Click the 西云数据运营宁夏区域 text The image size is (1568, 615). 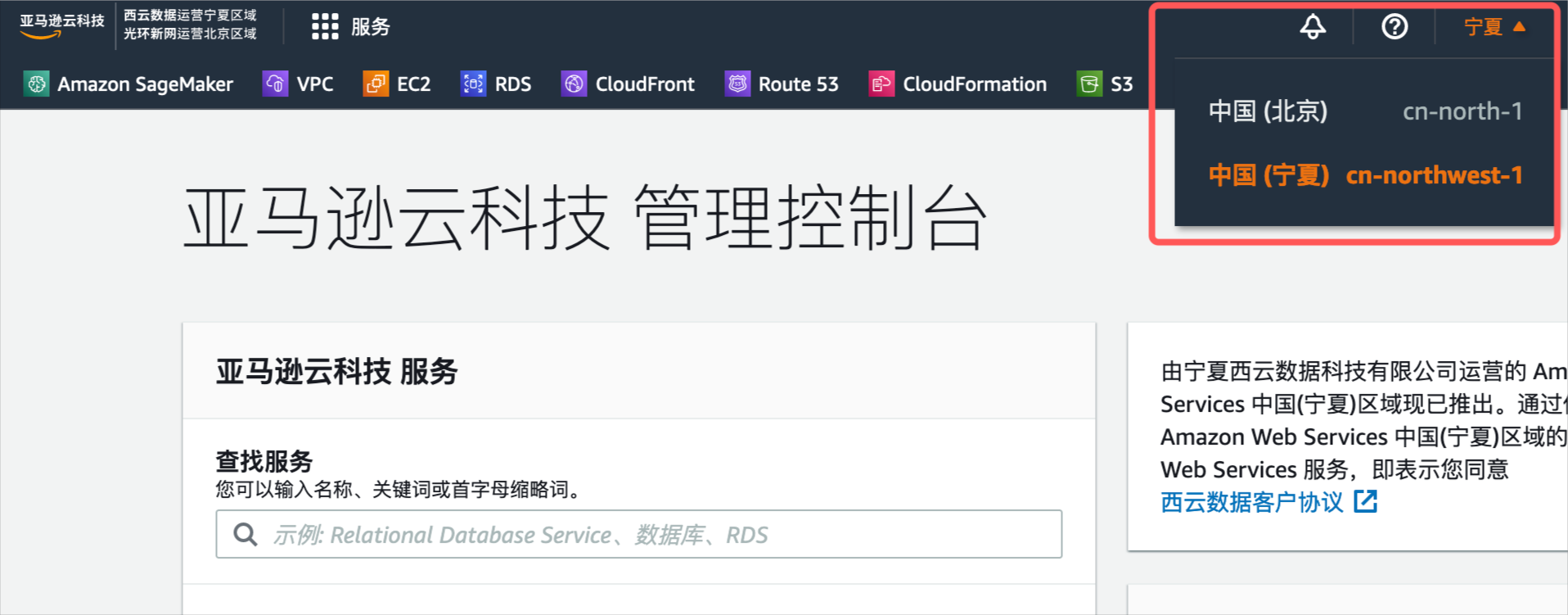[190, 16]
